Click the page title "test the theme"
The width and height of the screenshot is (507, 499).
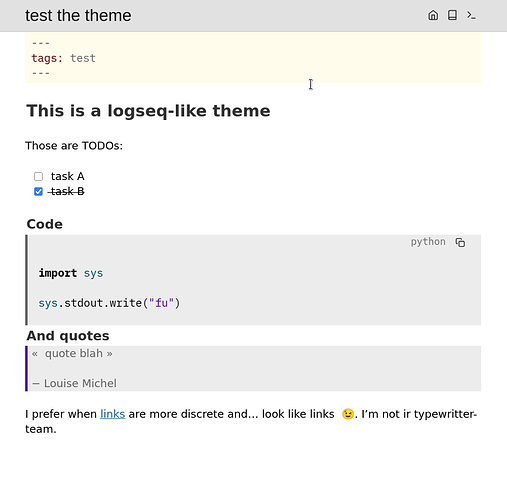[78, 16]
